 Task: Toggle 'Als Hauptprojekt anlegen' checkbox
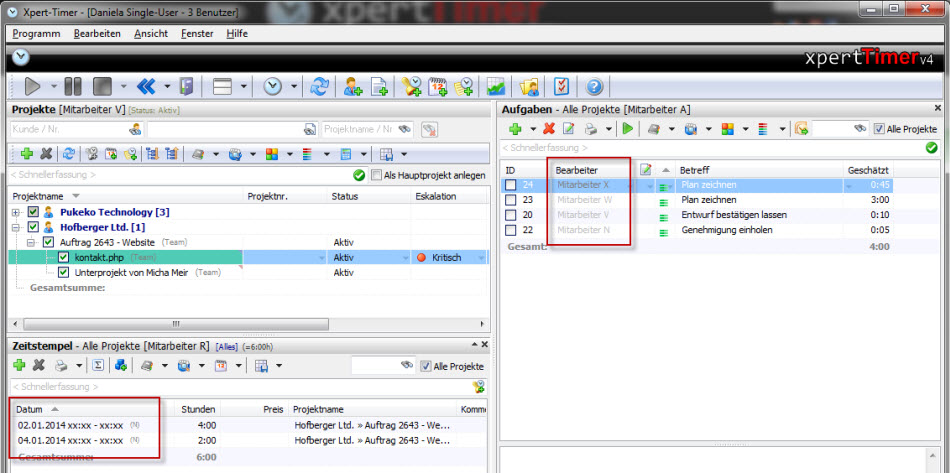click(x=376, y=175)
